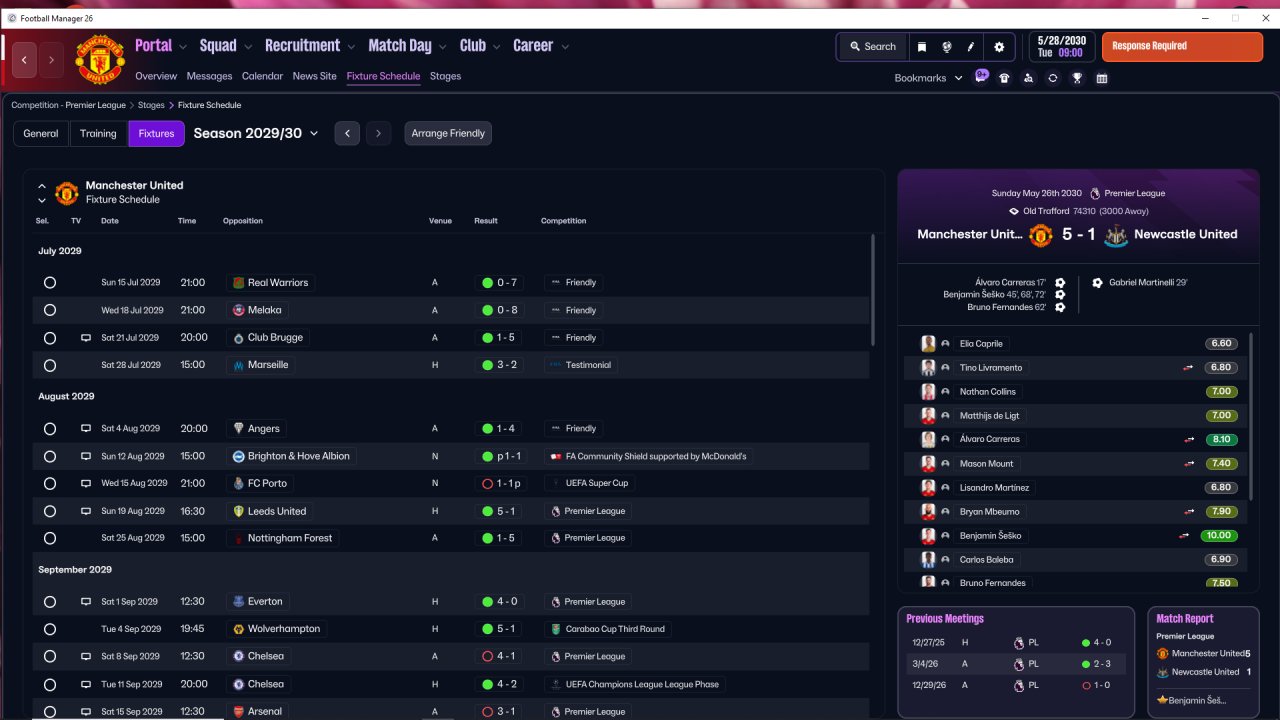Screen dimensions: 1280x720
Task: Click the Real Warriors club badge
Action: point(238,283)
